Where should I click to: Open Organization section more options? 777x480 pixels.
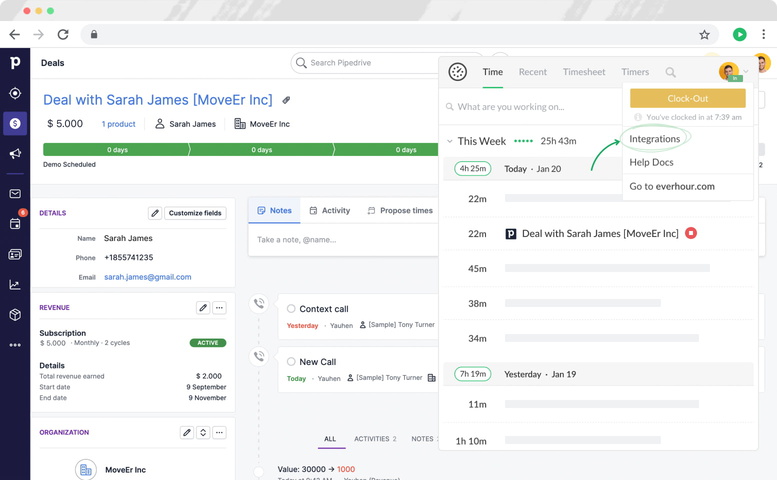pos(219,432)
